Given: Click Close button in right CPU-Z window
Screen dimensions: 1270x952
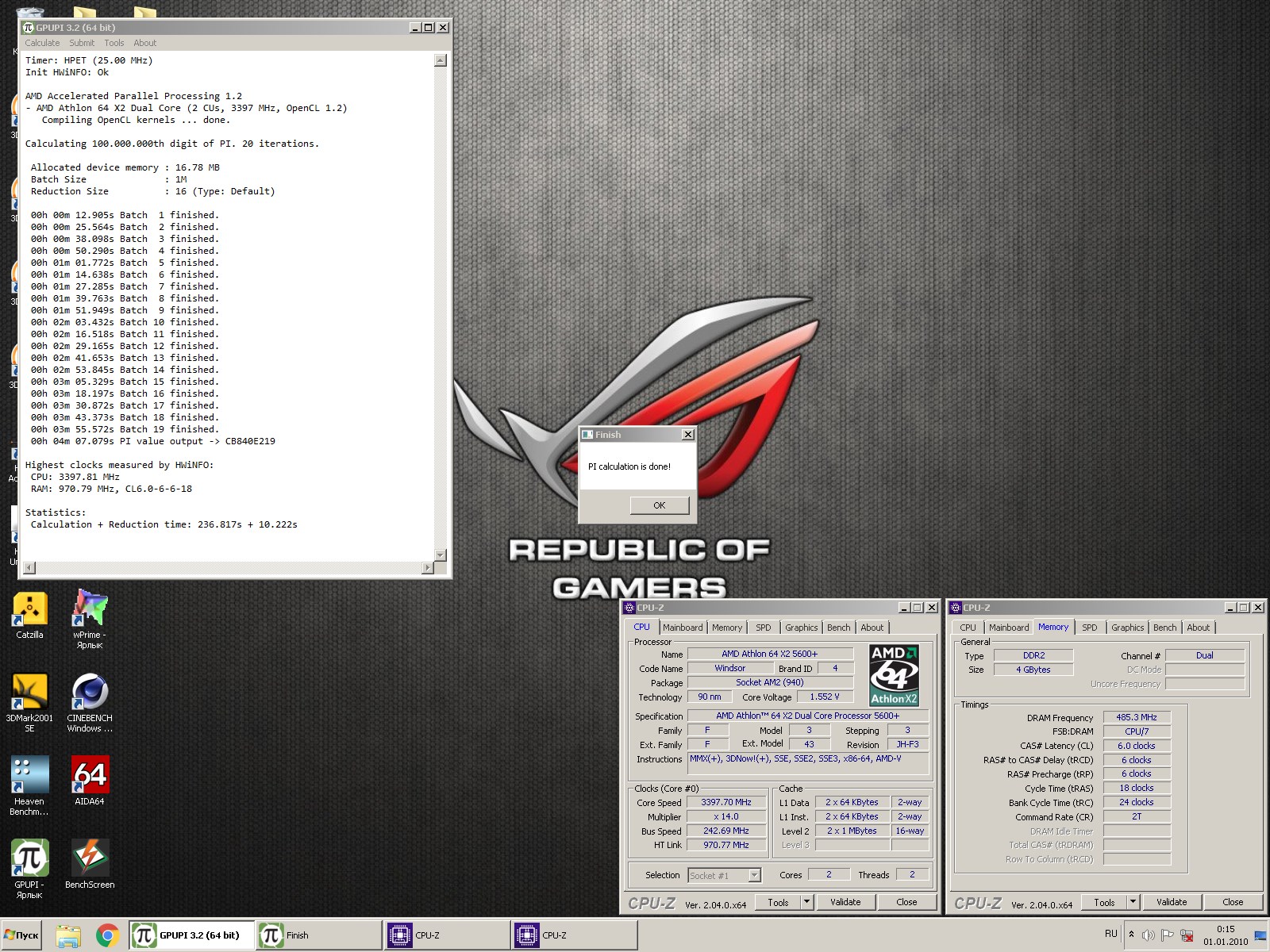Looking at the screenshot, I should pos(1233,902).
